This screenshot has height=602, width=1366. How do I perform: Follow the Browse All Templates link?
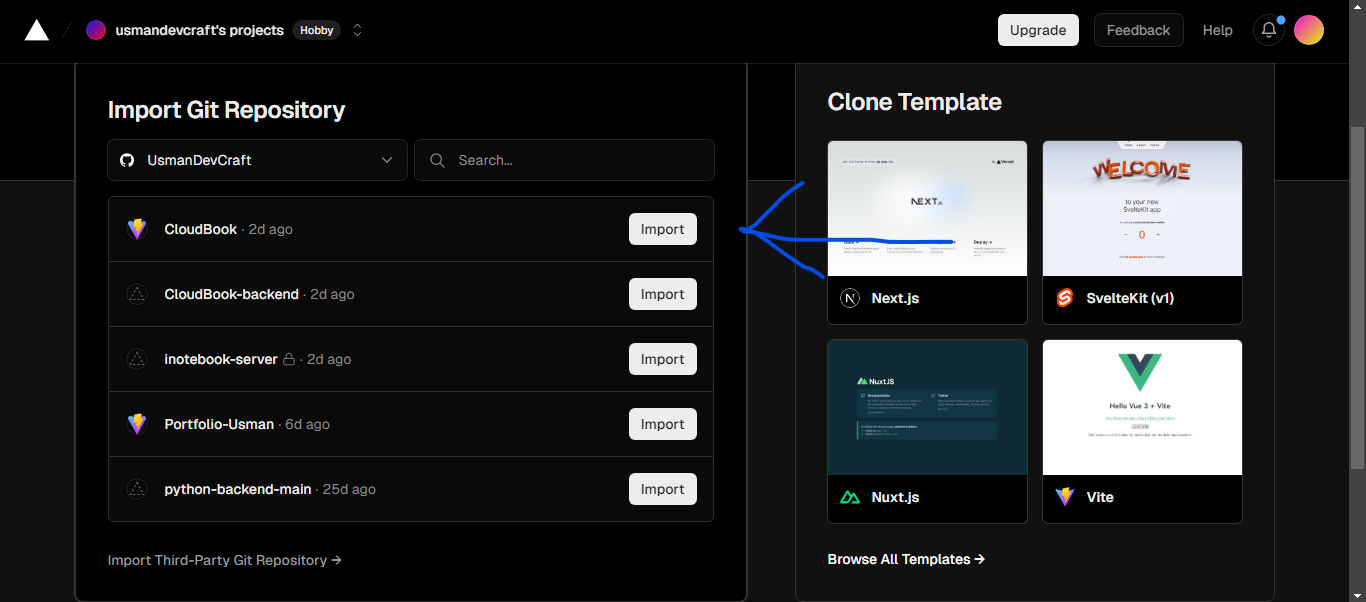point(905,559)
